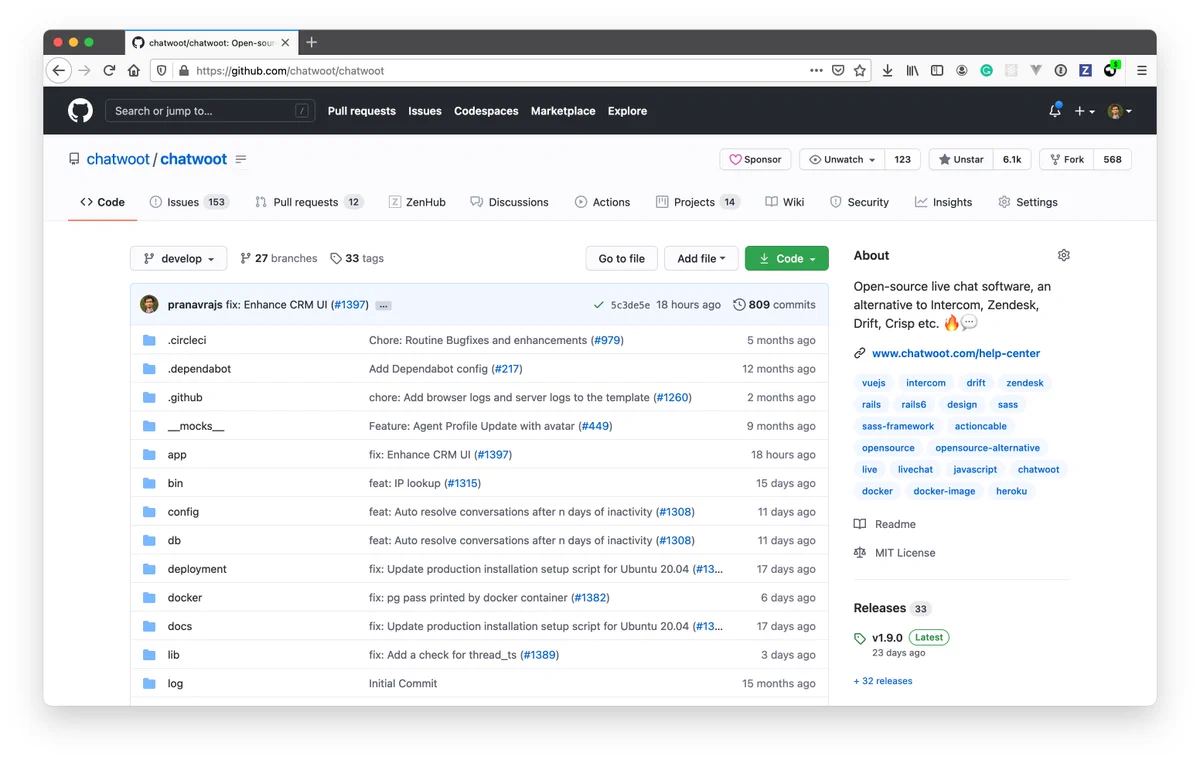Sponsor the chatwoot project
The width and height of the screenshot is (1200, 763).
(755, 159)
